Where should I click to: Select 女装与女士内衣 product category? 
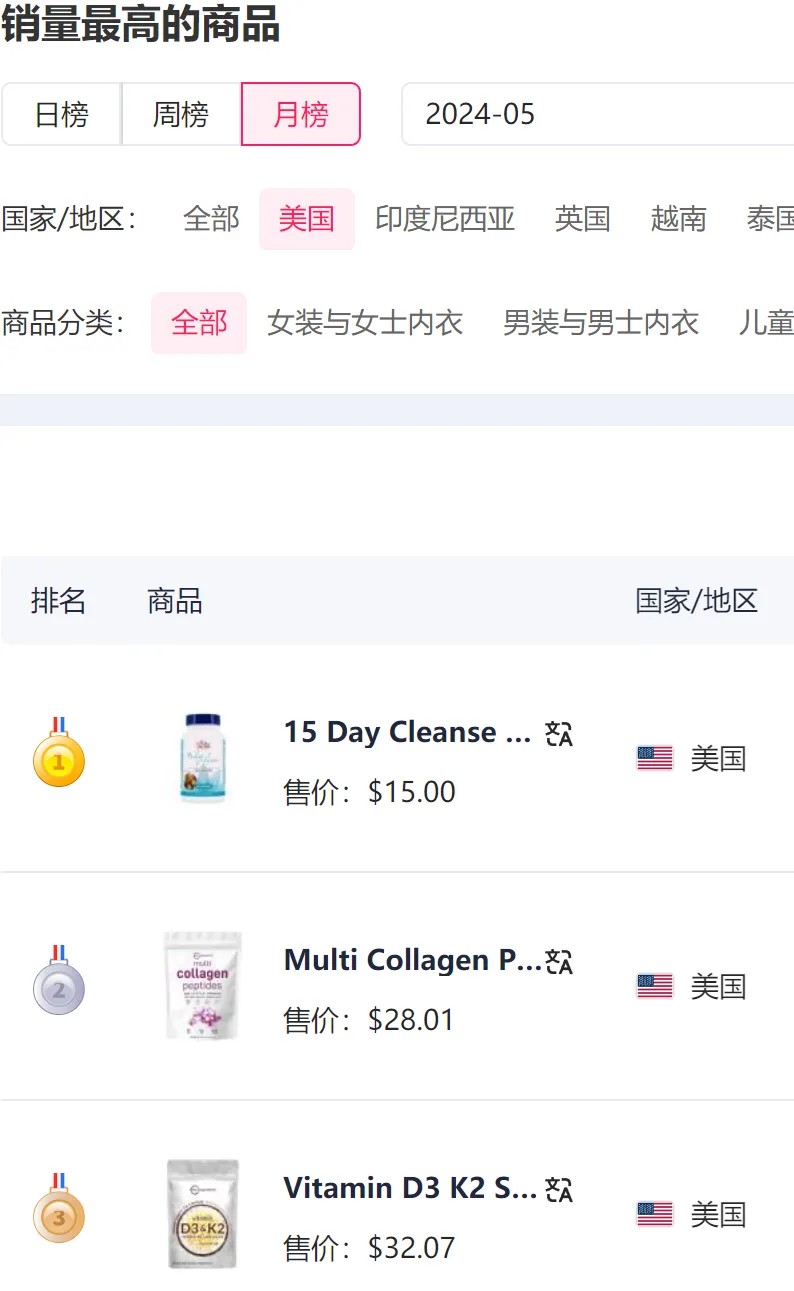pyautogui.click(x=365, y=323)
